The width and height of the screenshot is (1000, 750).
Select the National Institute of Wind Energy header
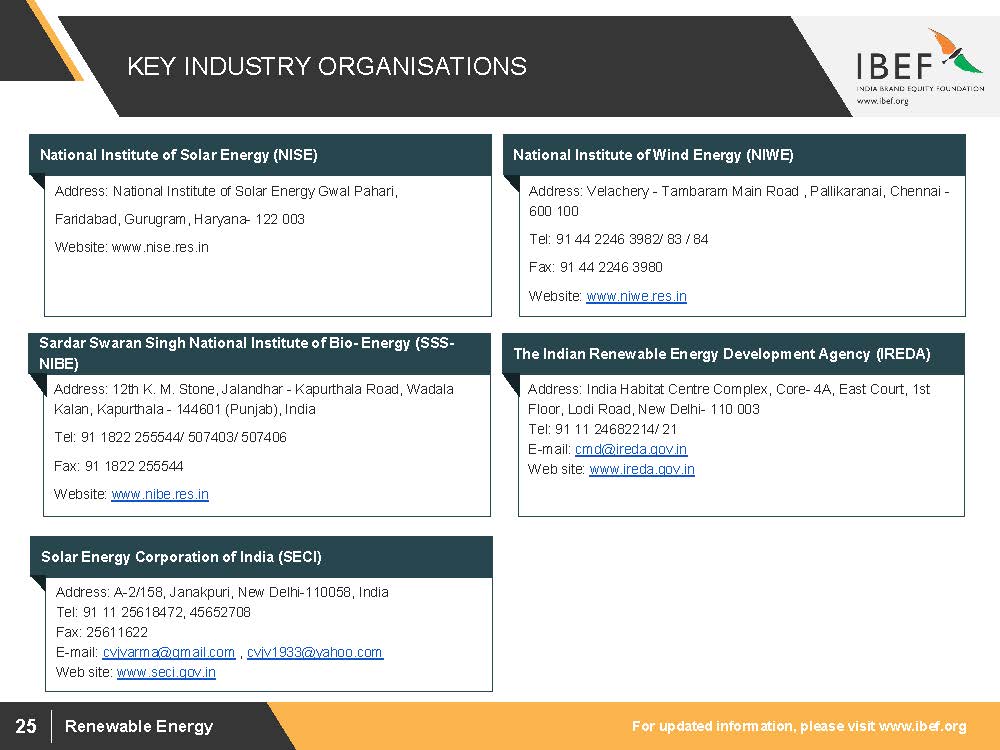coord(653,155)
